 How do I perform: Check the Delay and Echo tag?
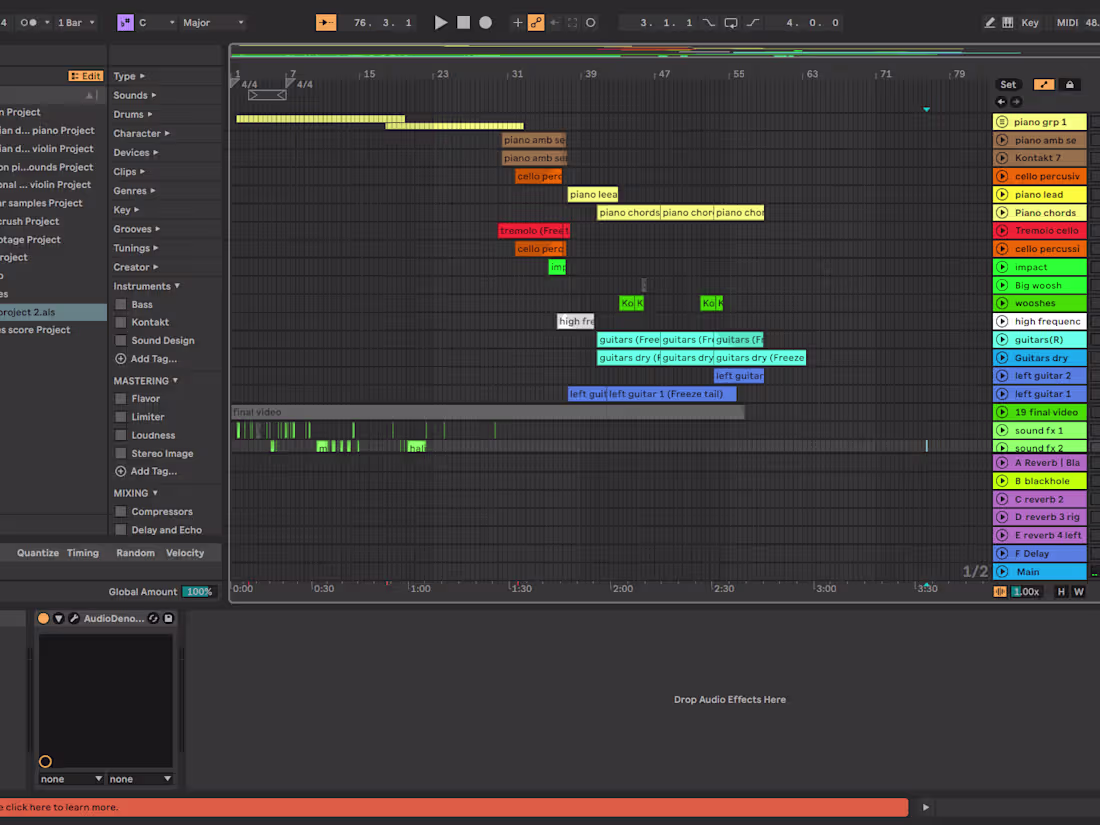click(x=121, y=530)
